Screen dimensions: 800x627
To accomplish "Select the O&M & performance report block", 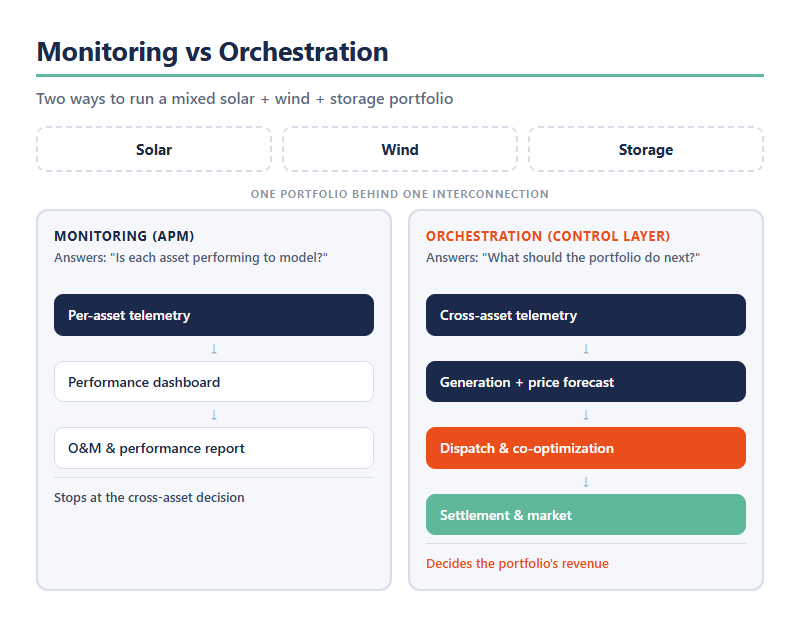I will tap(214, 448).
